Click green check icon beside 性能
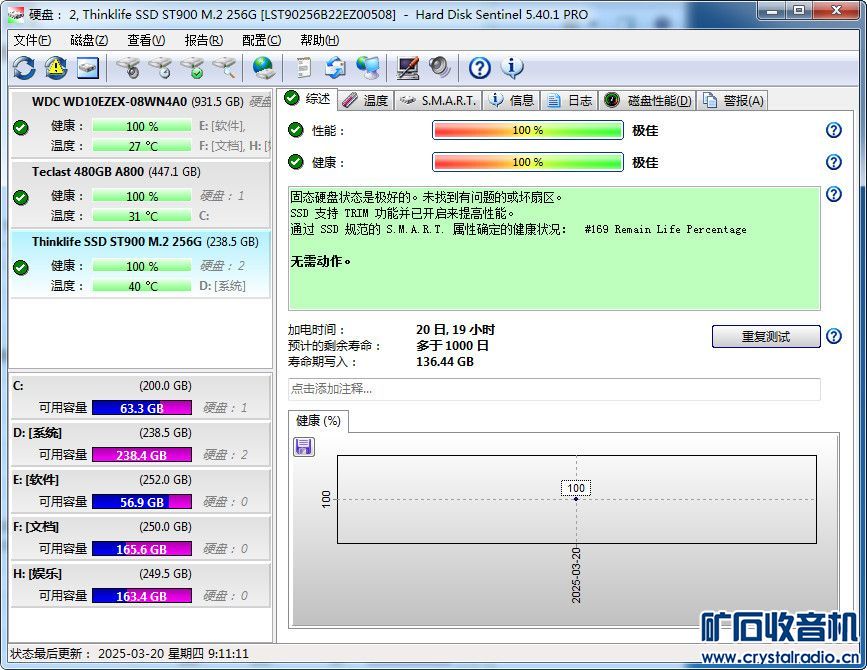This screenshot has height=670, width=867. 296,130
